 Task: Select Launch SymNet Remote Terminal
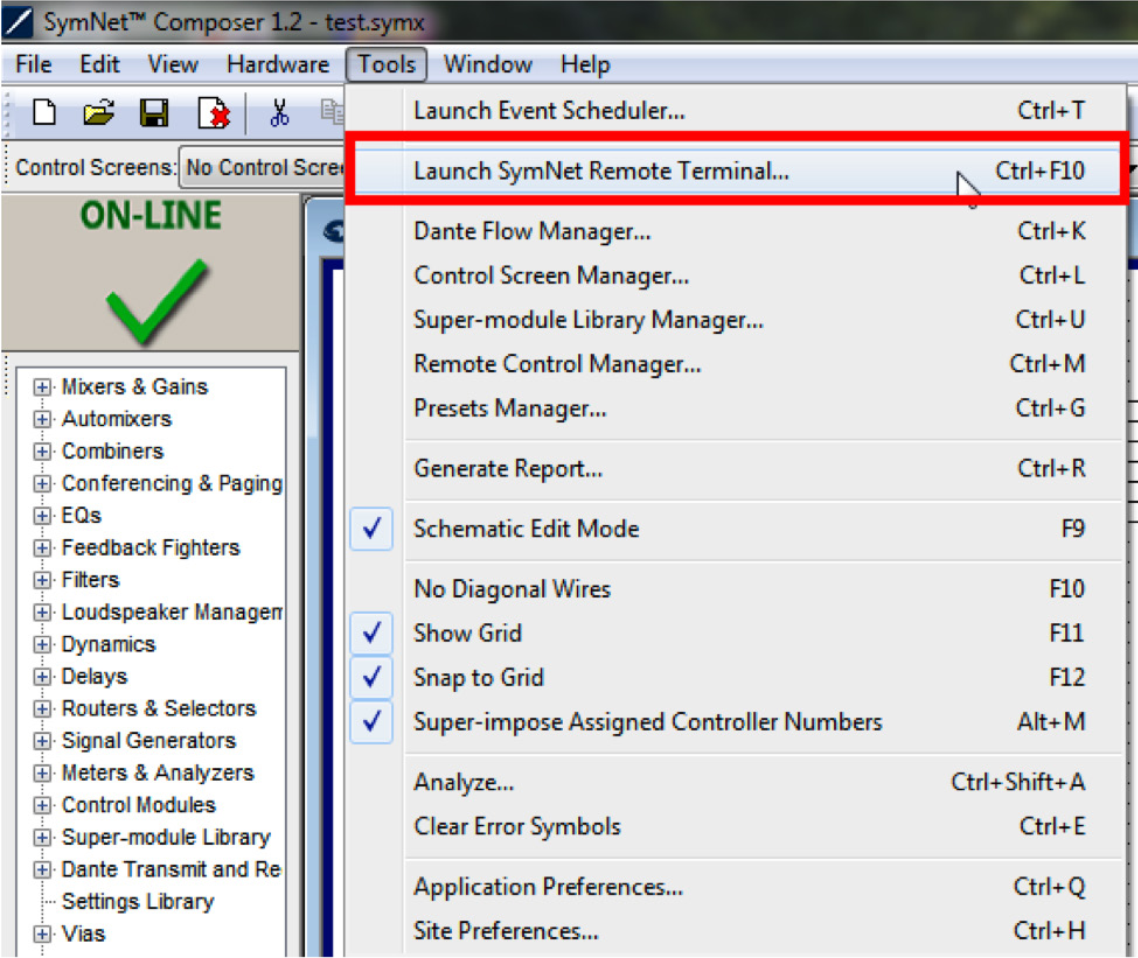click(x=601, y=171)
